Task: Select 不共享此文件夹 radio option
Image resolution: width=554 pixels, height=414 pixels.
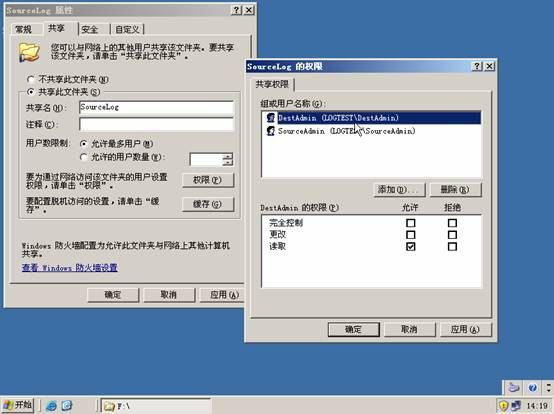Action: tap(31, 79)
